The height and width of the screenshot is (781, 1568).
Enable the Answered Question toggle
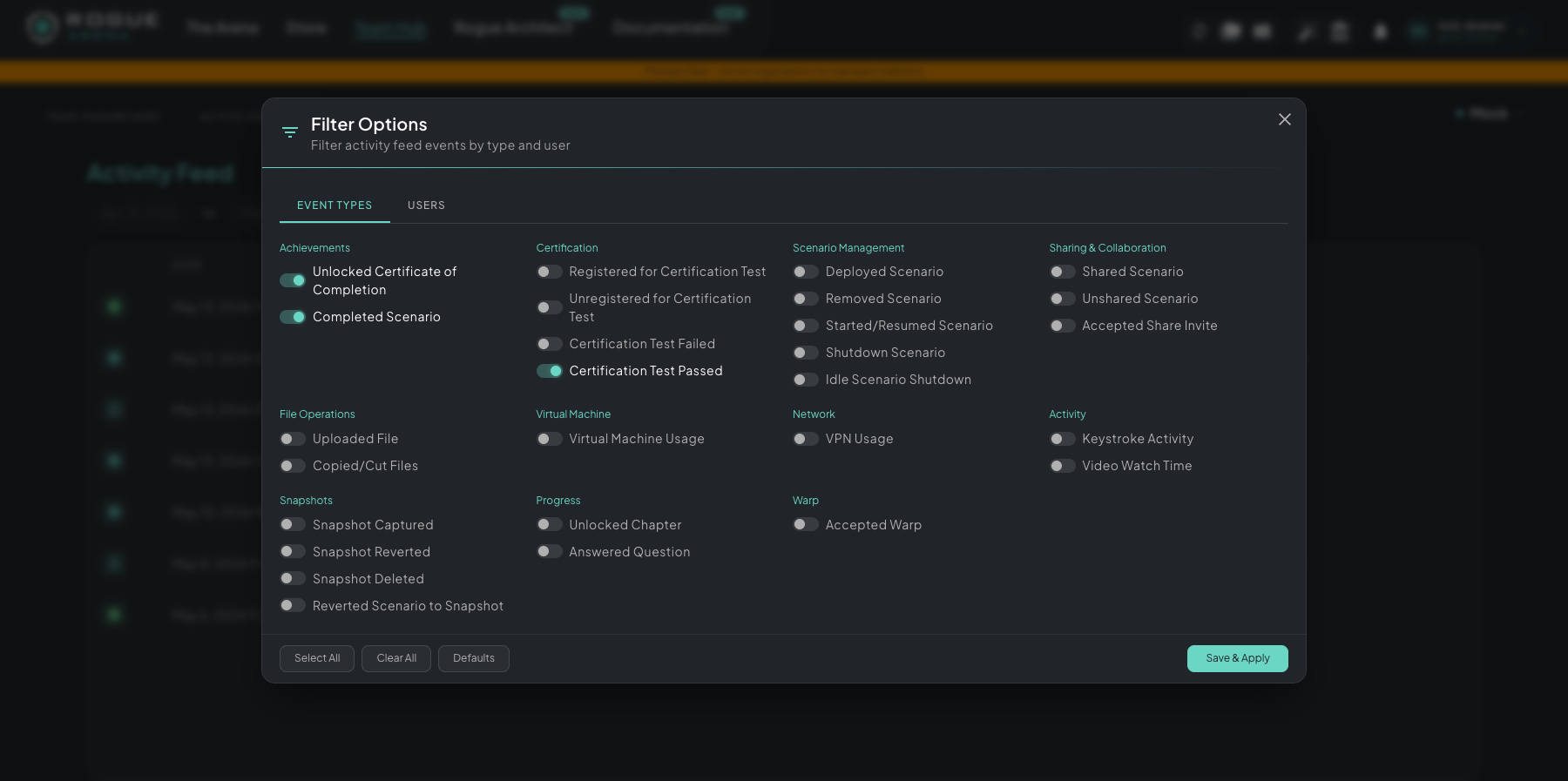click(550, 551)
